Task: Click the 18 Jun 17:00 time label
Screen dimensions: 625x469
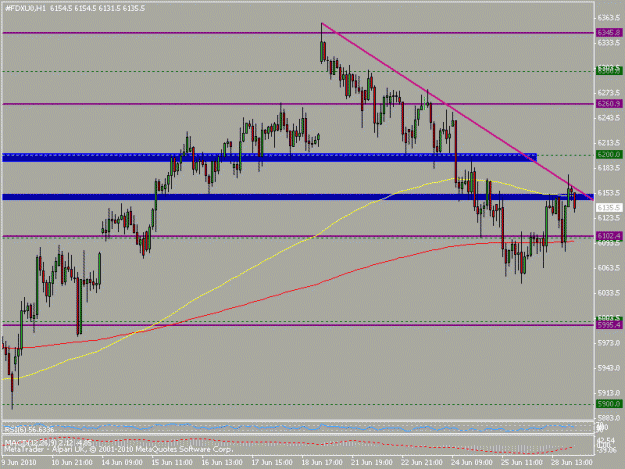Action: tap(322, 462)
